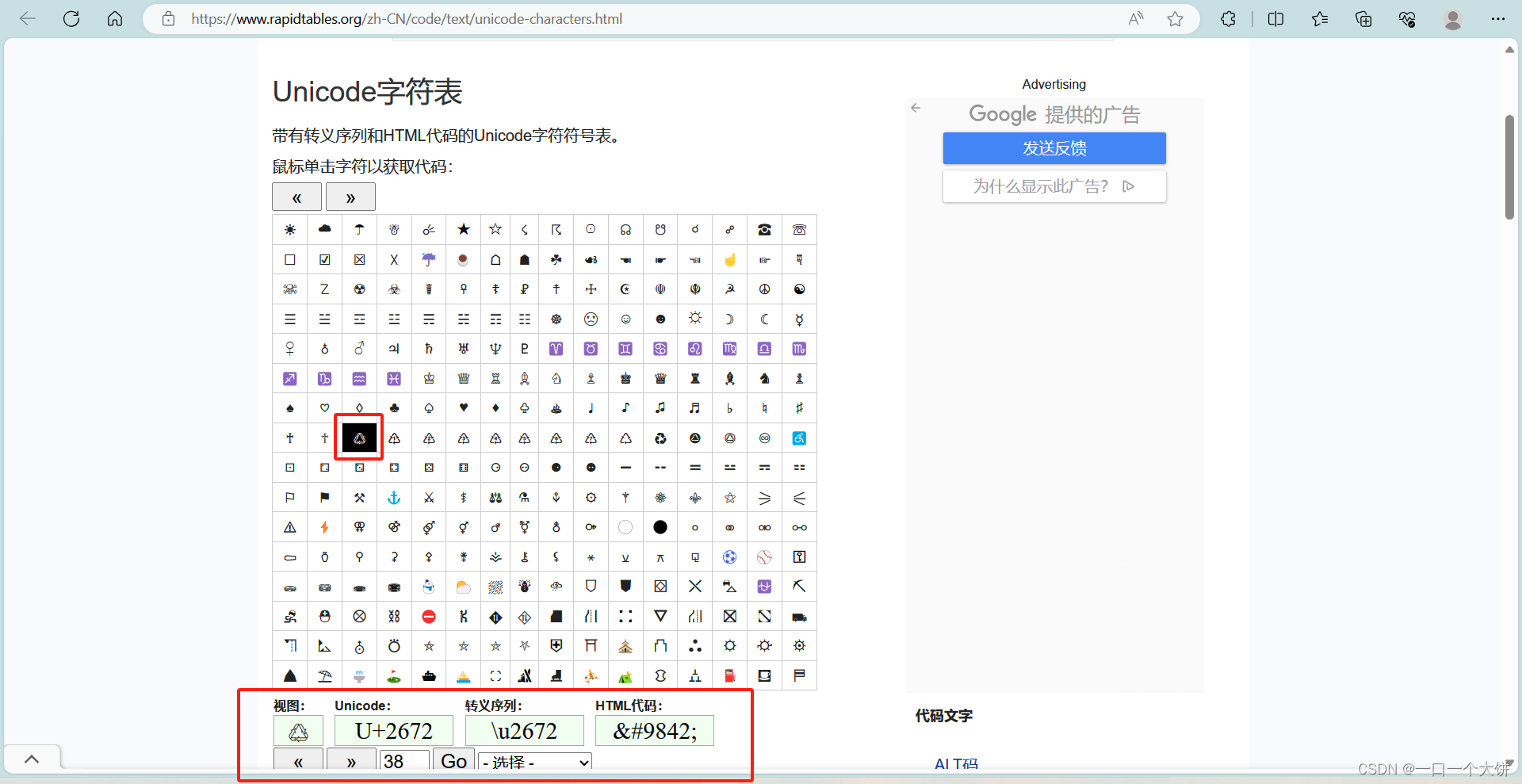Click the ad panel back arrow
The image size is (1522, 784).
(x=916, y=108)
